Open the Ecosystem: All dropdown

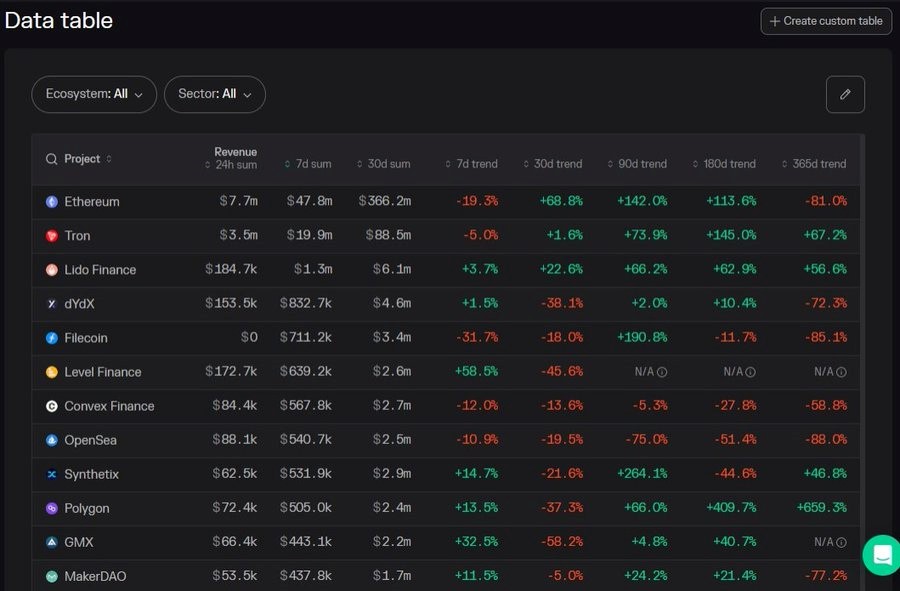pos(94,94)
